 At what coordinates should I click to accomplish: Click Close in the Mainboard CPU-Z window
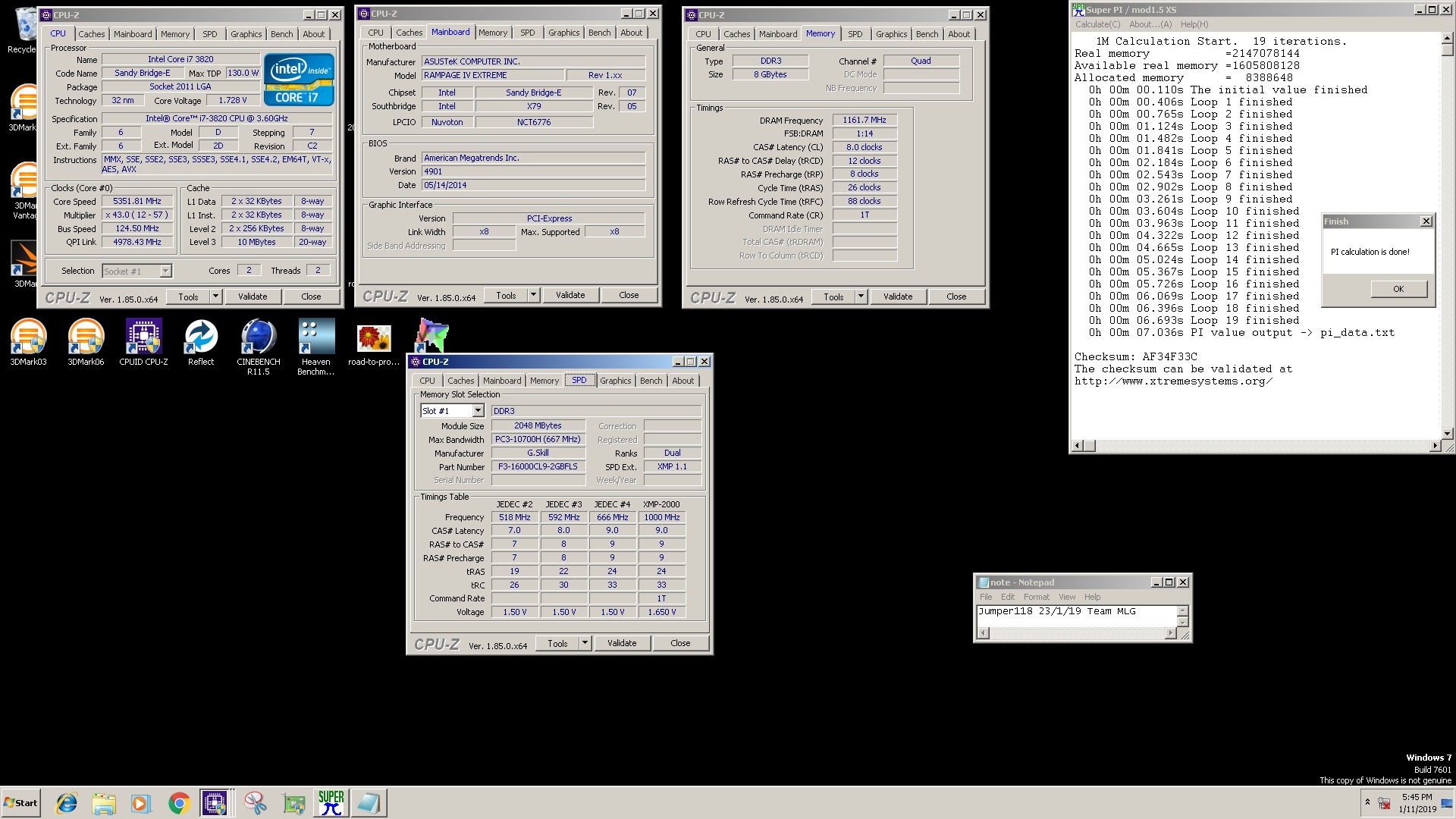tap(629, 295)
